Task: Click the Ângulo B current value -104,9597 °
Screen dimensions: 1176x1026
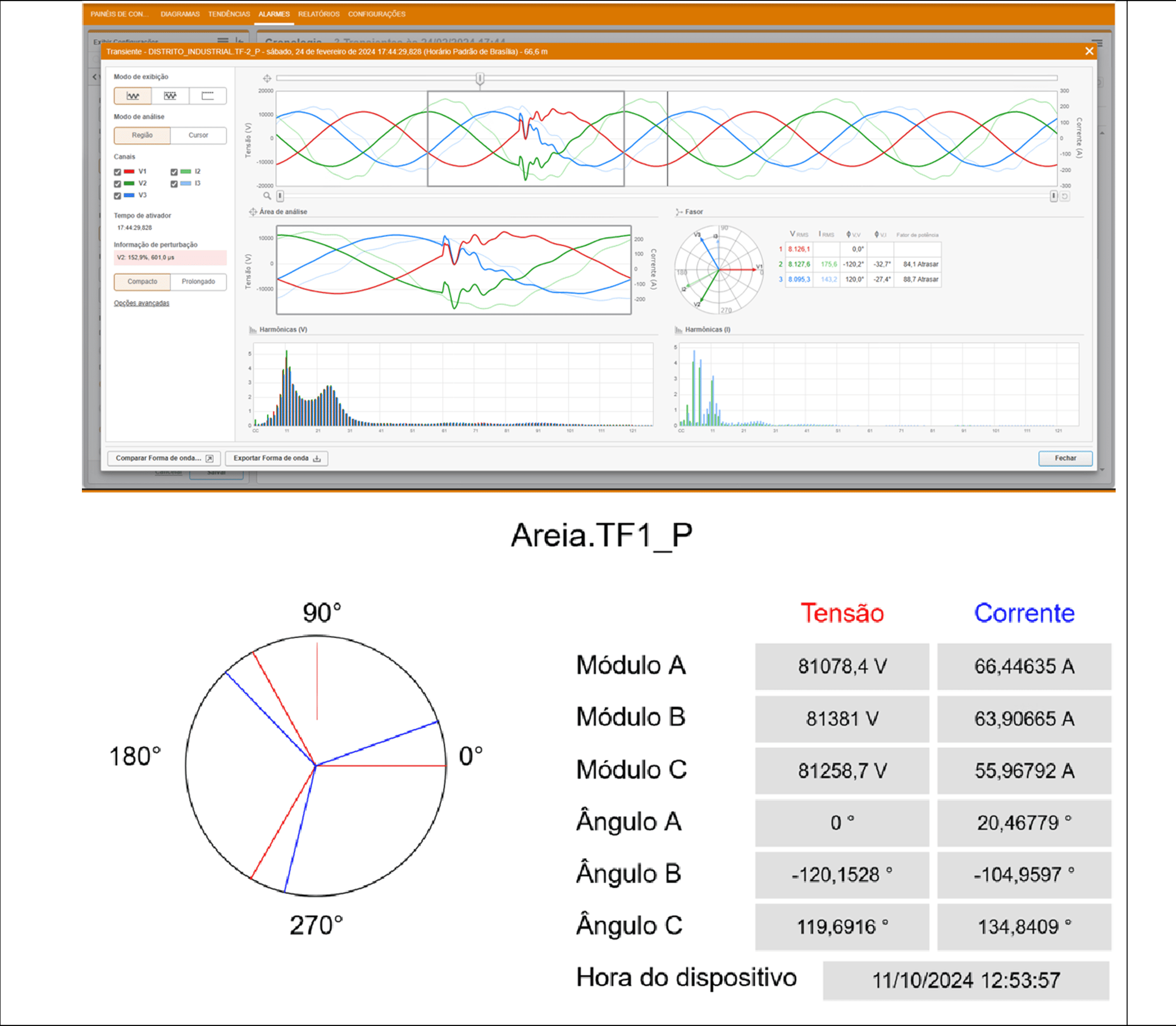Action: tap(1024, 875)
